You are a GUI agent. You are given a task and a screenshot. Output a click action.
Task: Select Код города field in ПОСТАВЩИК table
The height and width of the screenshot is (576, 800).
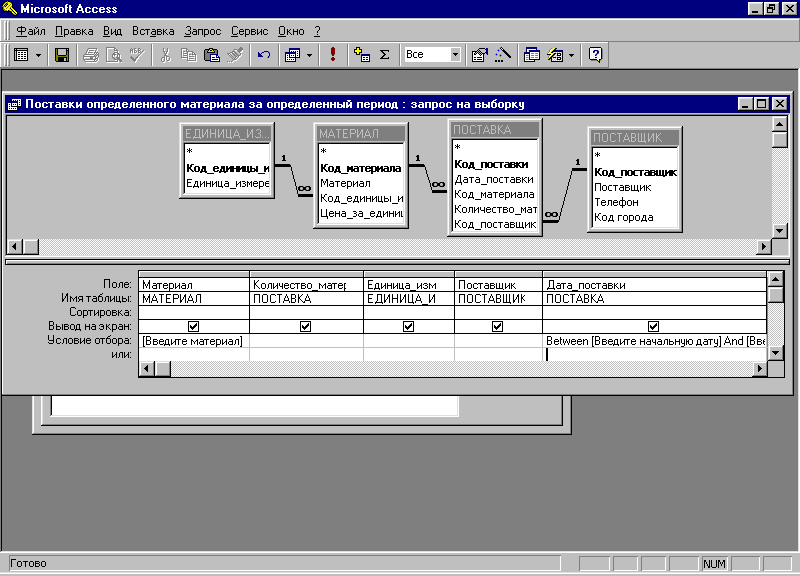tap(635, 217)
